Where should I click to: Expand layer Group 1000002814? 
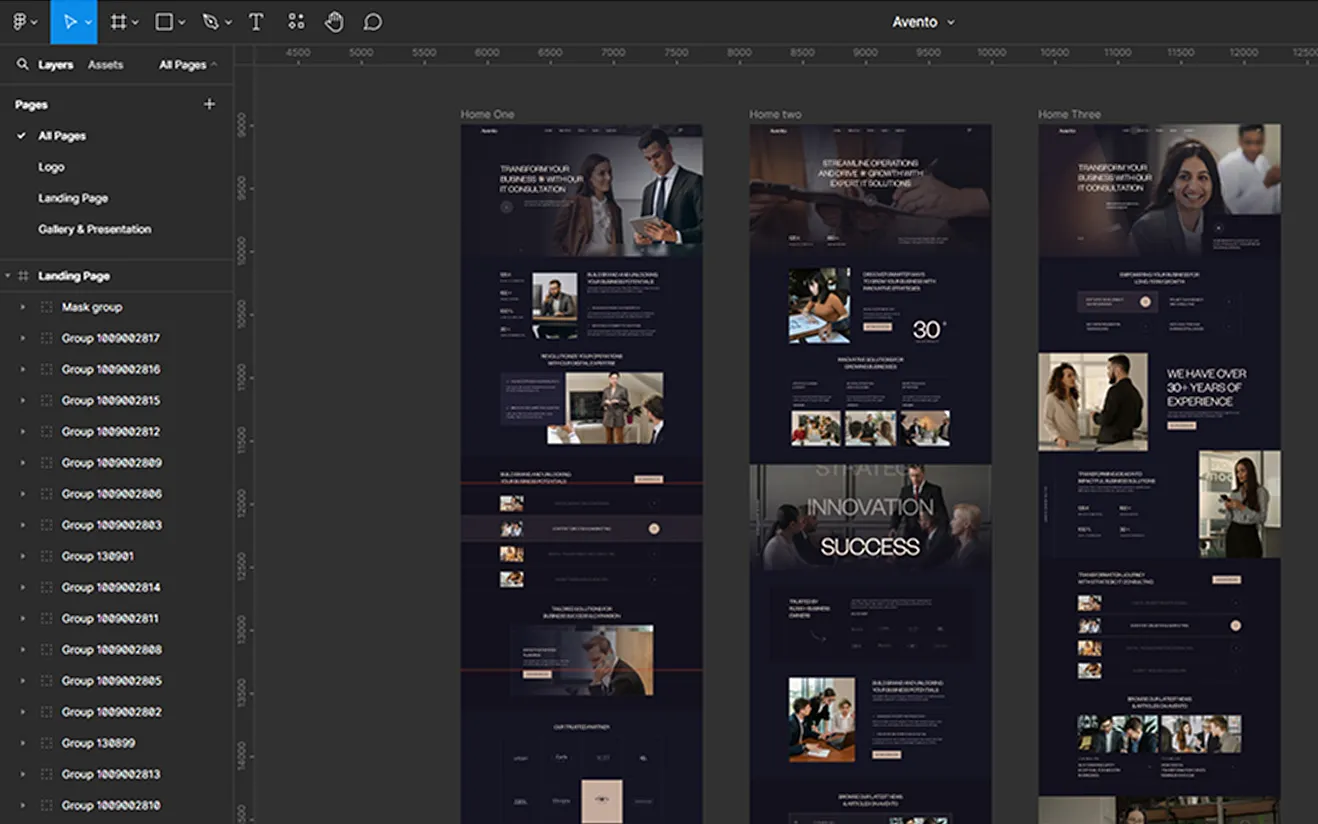click(x=23, y=587)
